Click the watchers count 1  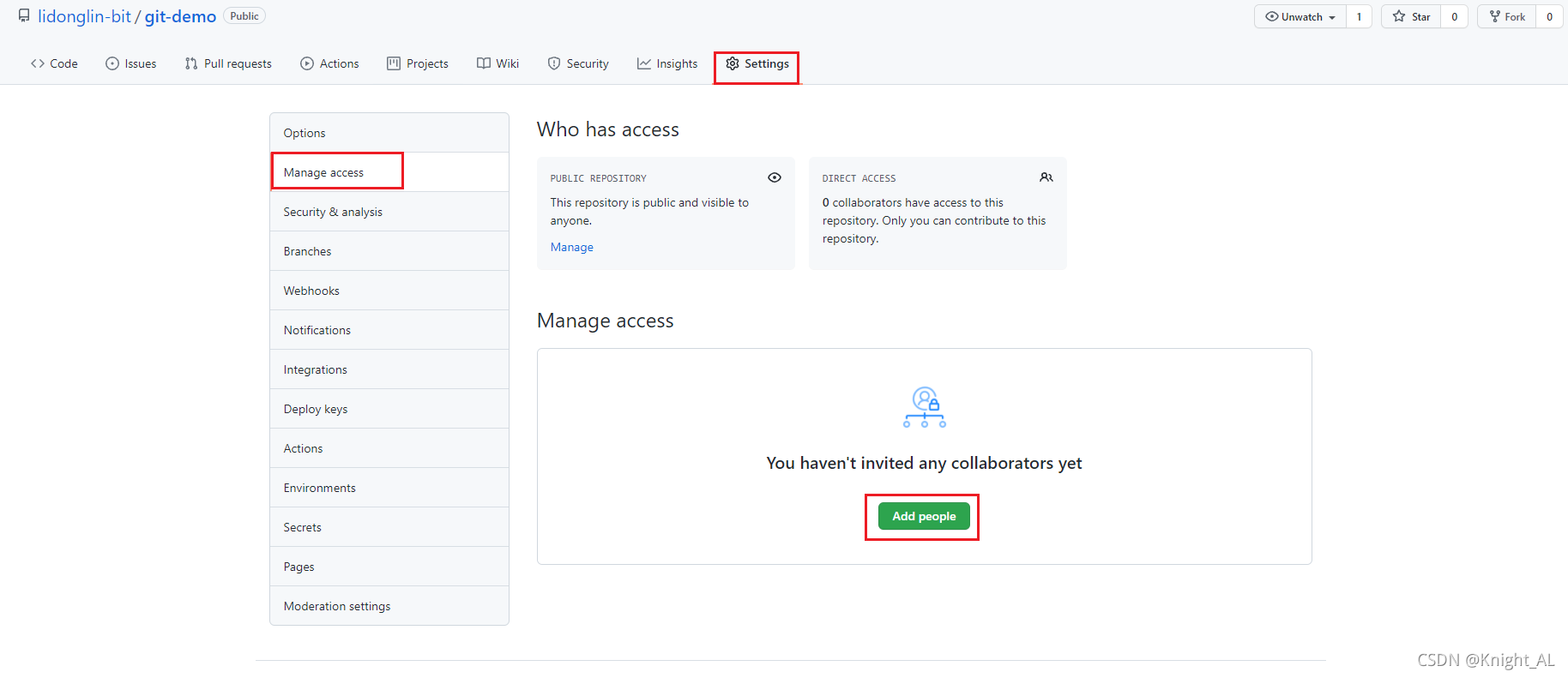point(1359,16)
